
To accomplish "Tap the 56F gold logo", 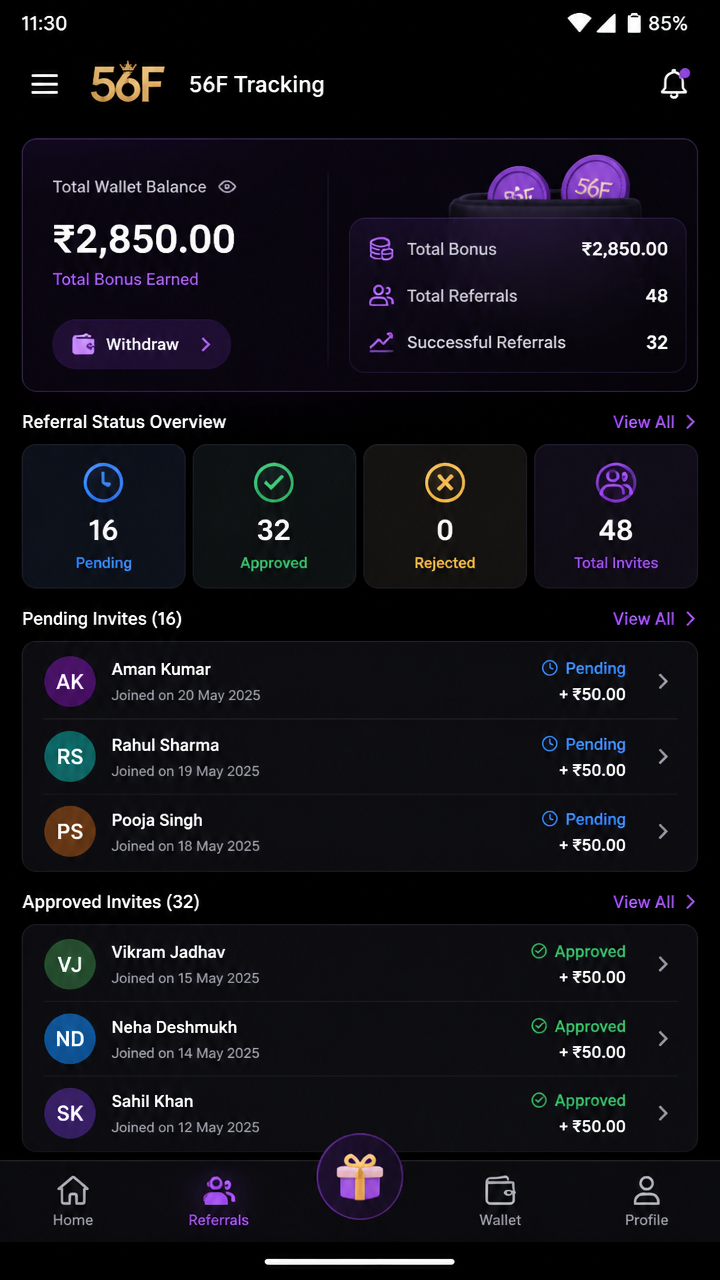I will [x=127, y=85].
